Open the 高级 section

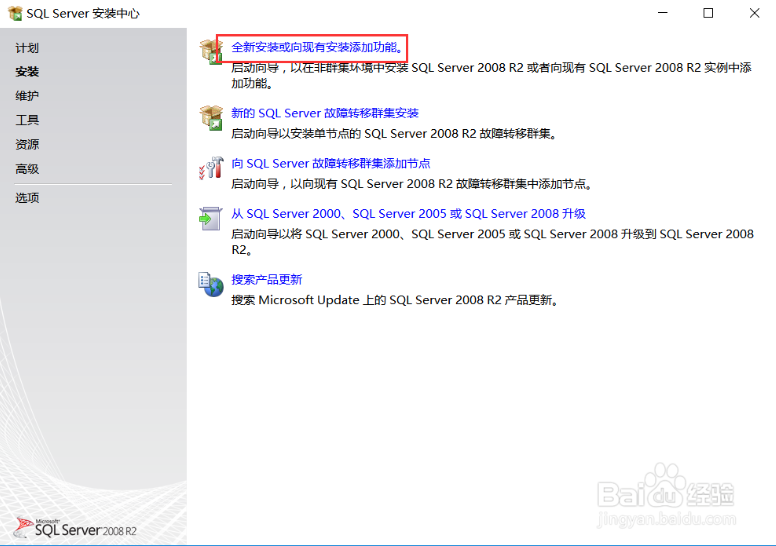point(27,169)
